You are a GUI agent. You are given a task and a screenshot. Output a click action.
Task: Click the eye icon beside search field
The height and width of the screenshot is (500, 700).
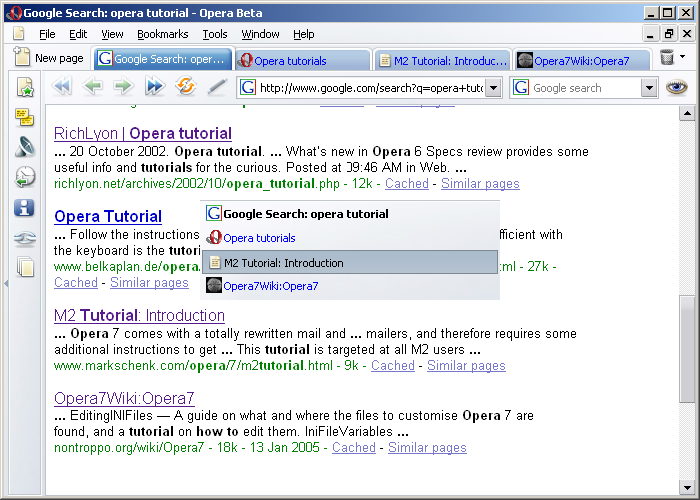click(x=678, y=87)
